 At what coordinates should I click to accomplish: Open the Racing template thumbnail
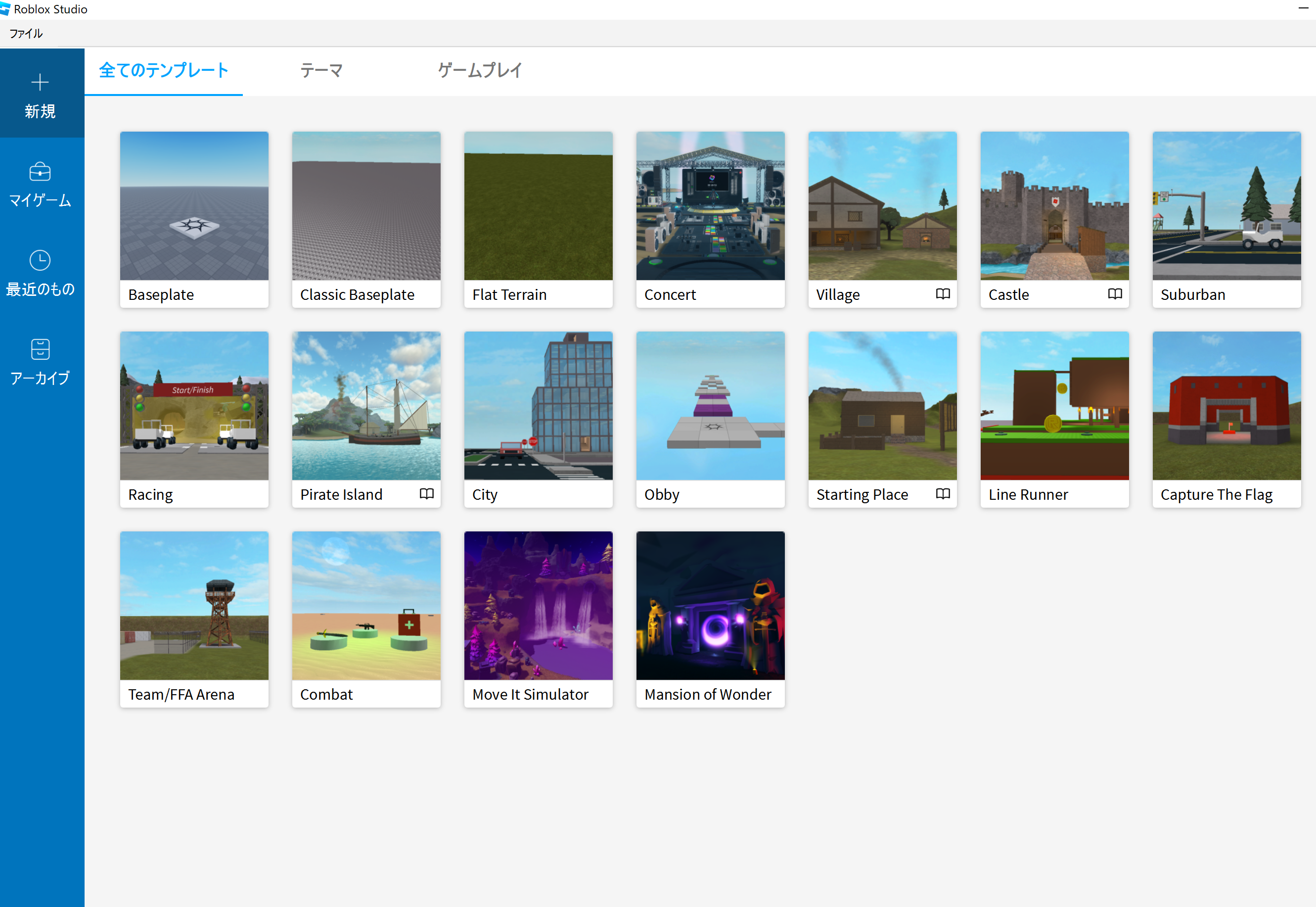coord(194,406)
